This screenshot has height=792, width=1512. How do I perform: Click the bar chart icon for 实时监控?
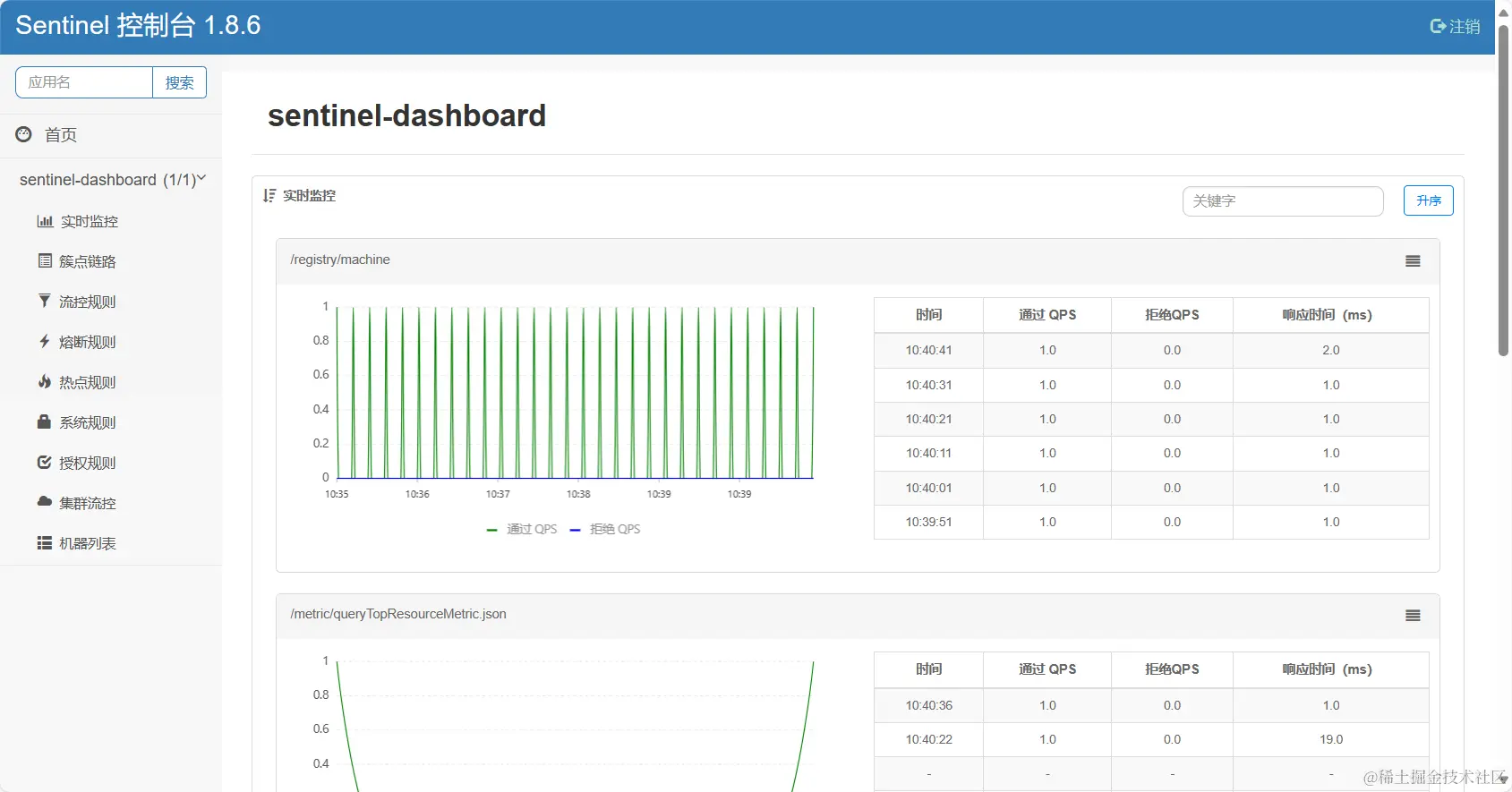[45, 221]
